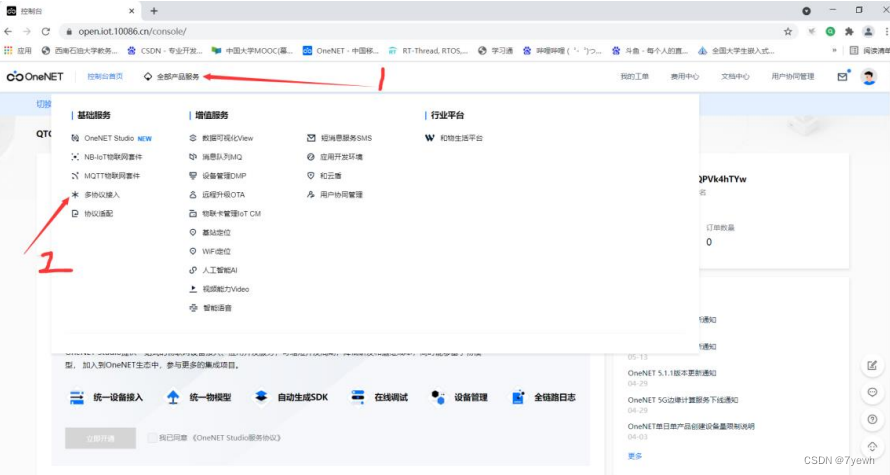Open the OneNET单日单产品创建设备量限制说明 notice
The height and width of the screenshot is (475, 890).
click(691, 426)
